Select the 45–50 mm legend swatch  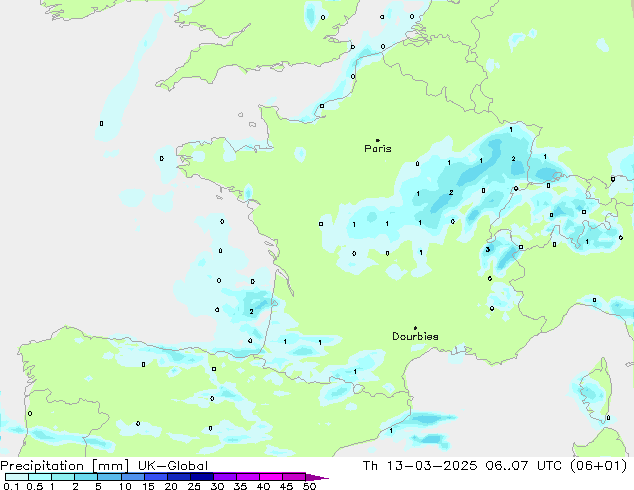click(294, 477)
